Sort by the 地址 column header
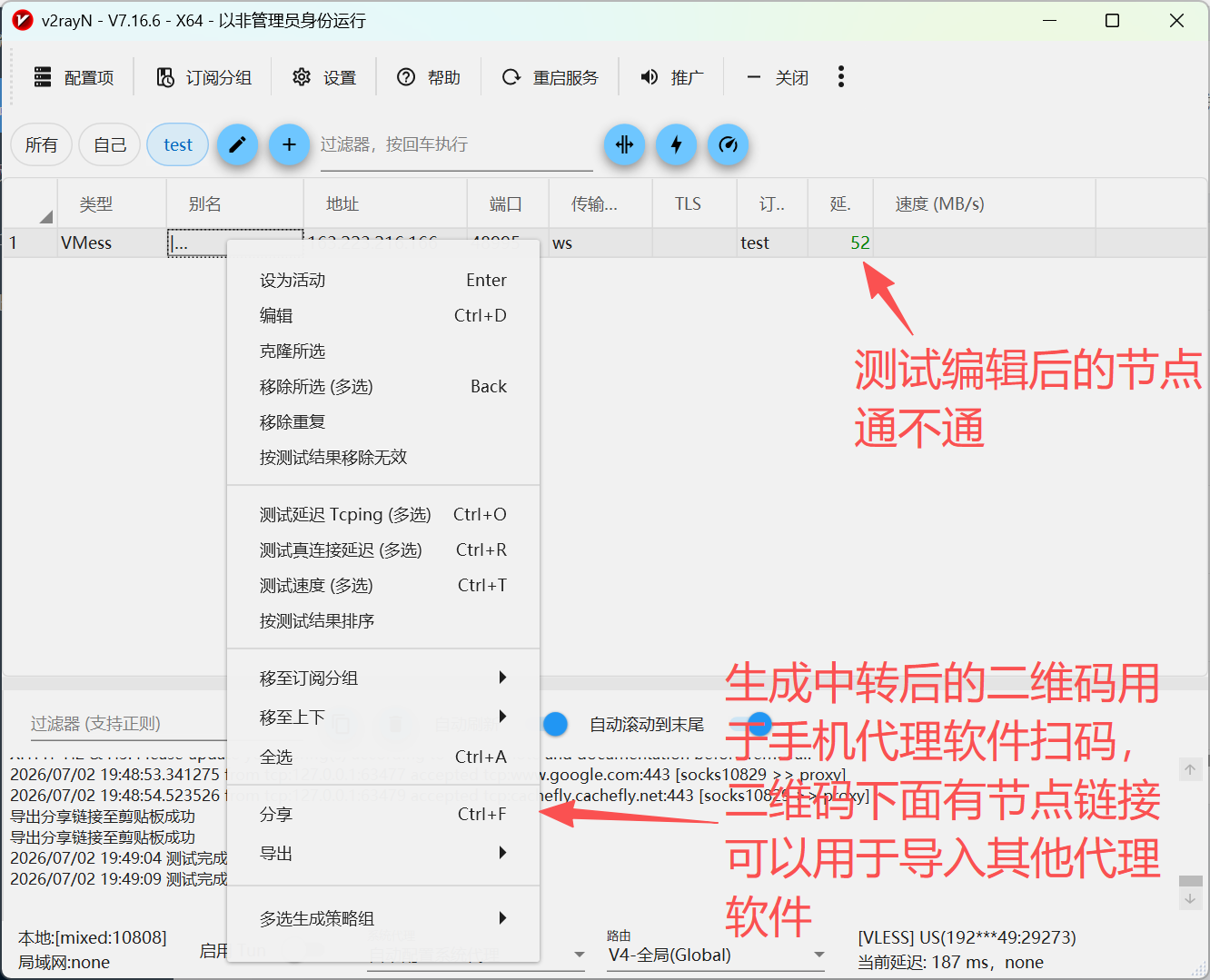 (x=385, y=204)
